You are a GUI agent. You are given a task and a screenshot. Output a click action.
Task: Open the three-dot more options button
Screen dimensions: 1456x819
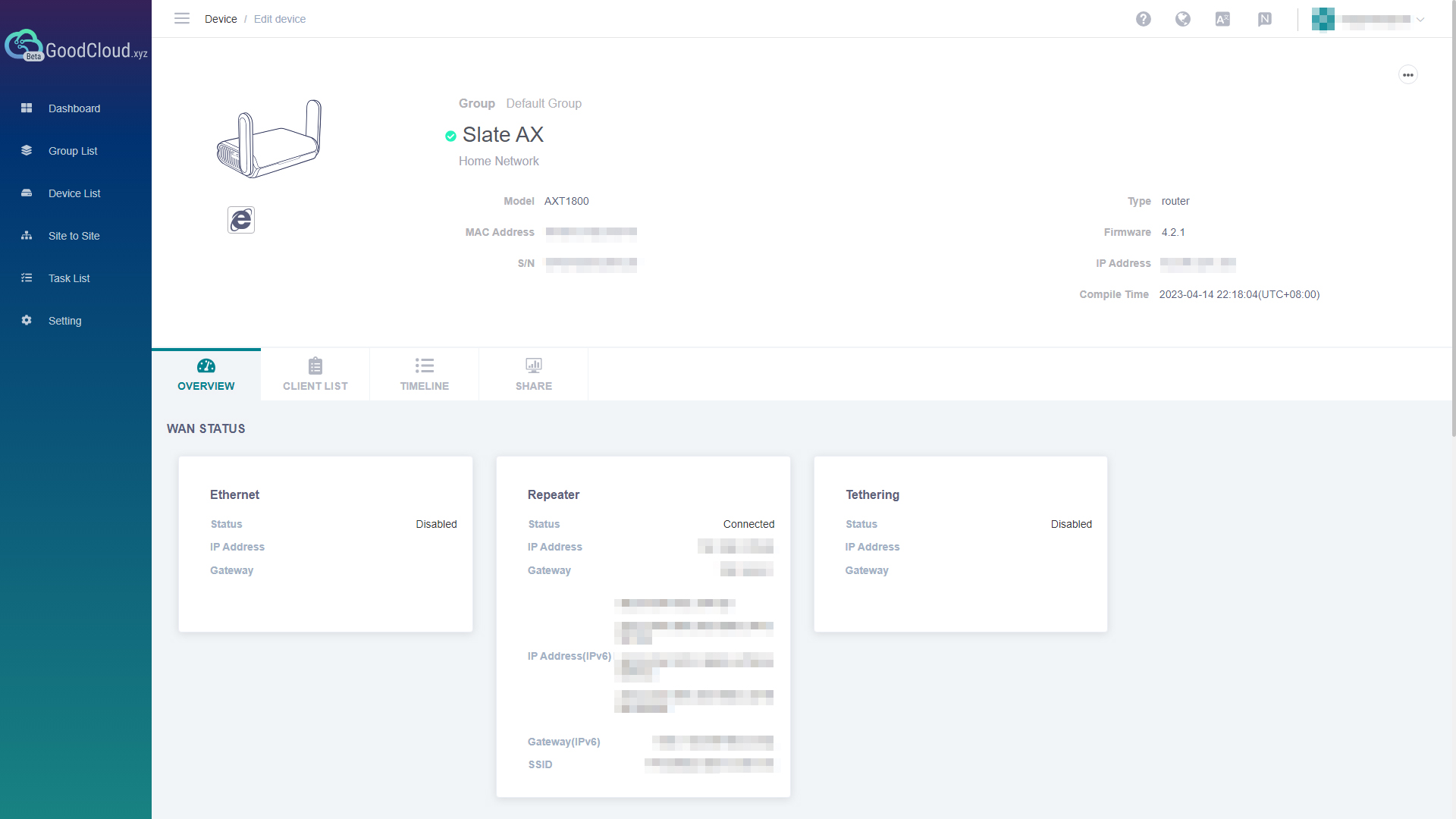tap(1408, 75)
